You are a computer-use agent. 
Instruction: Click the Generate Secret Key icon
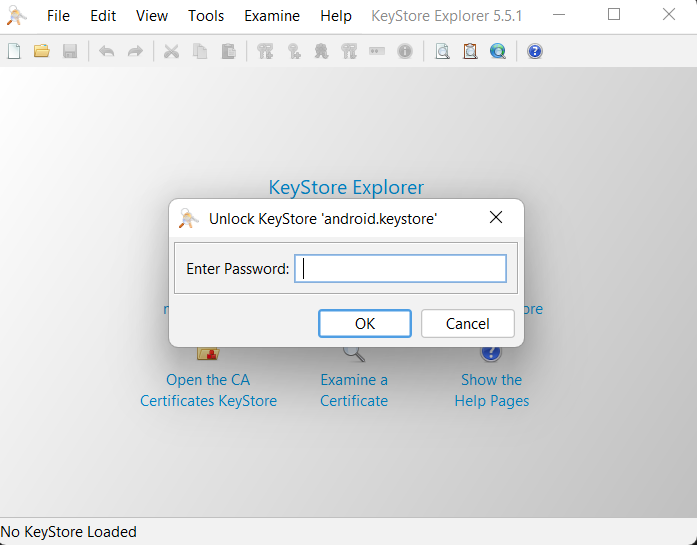pyautogui.click(x=293, y=51)
